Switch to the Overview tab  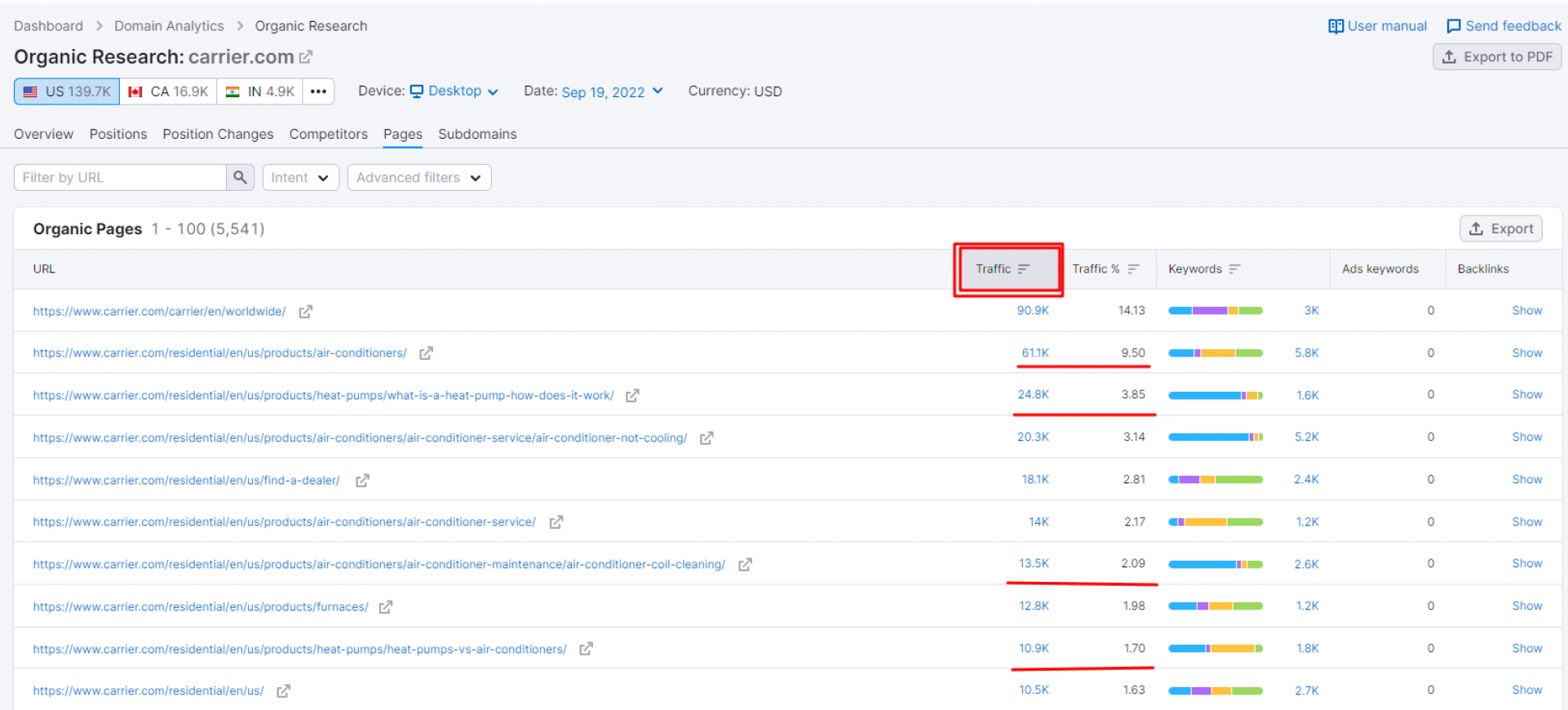pyautogui.click(x=43, y=134)
